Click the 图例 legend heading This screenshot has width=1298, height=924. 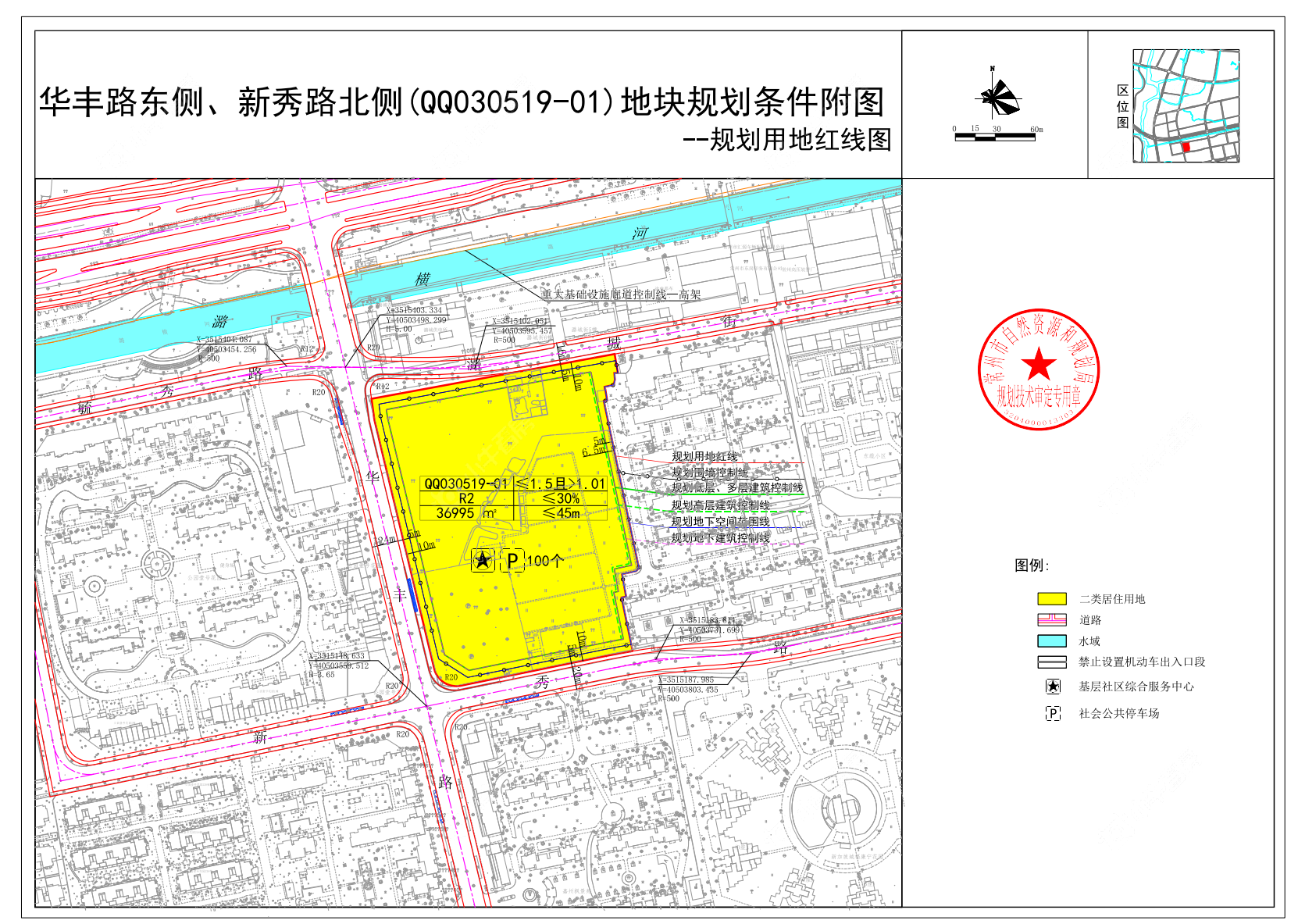pos(1032,565)
